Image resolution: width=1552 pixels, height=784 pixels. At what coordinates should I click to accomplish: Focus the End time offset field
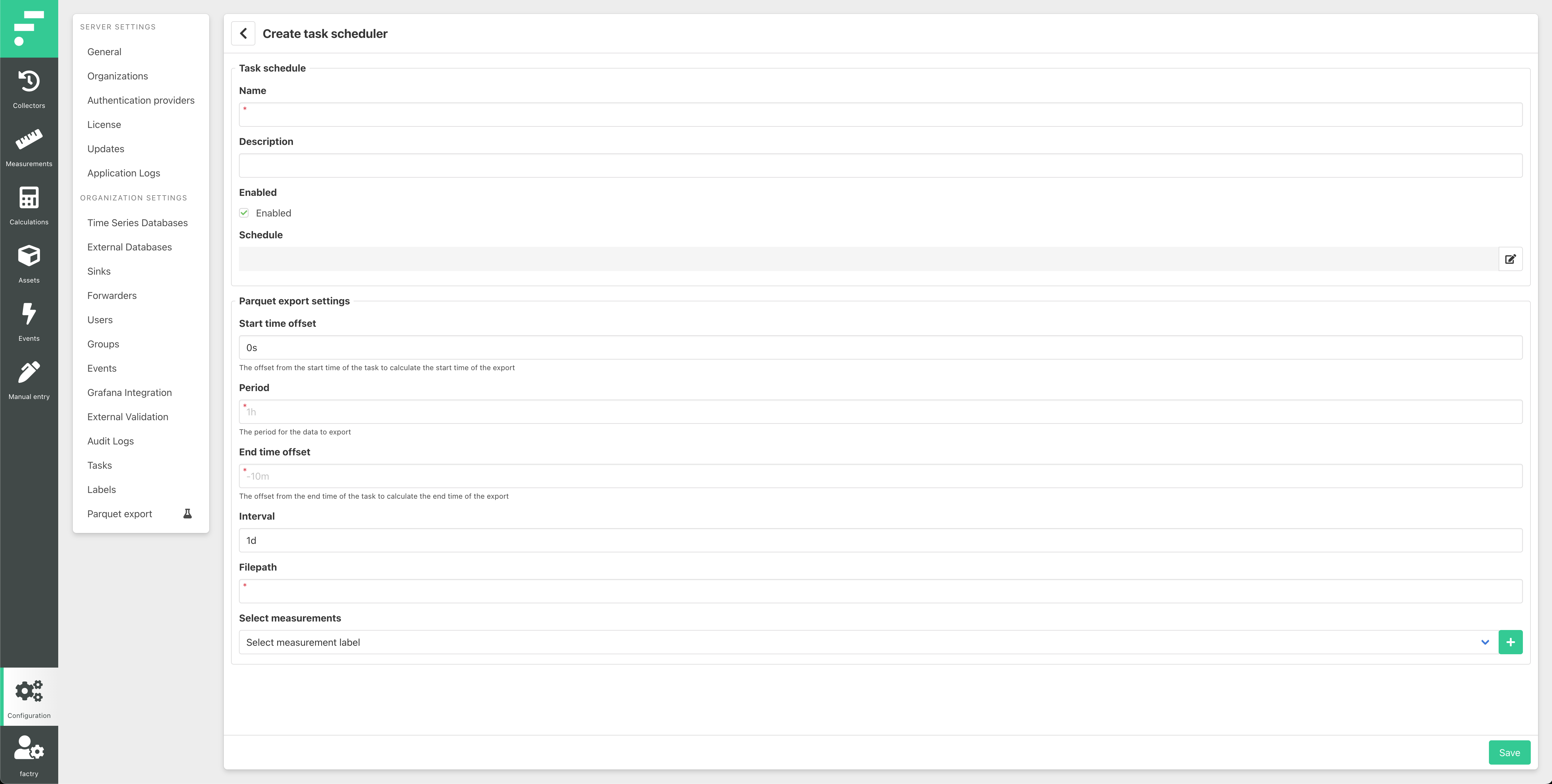[x=880, y=476]
